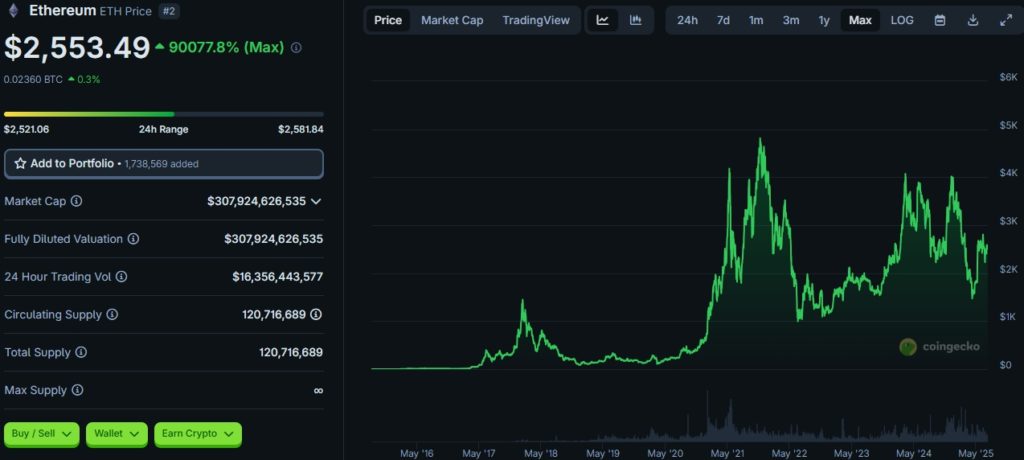
Task: Click the Market Cap info icon
Action: click(77, 201)
